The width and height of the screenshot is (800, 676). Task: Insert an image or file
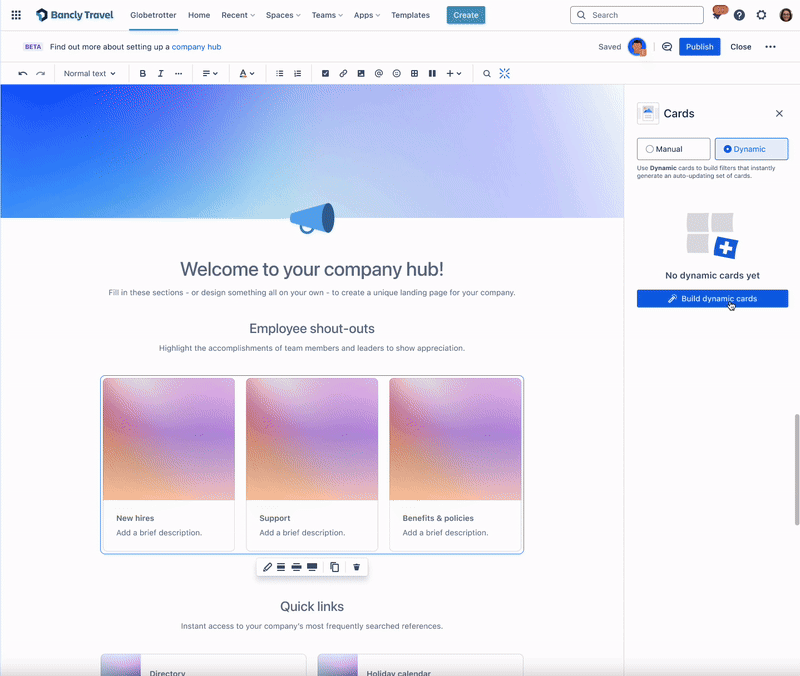click(x=361, y=73)
